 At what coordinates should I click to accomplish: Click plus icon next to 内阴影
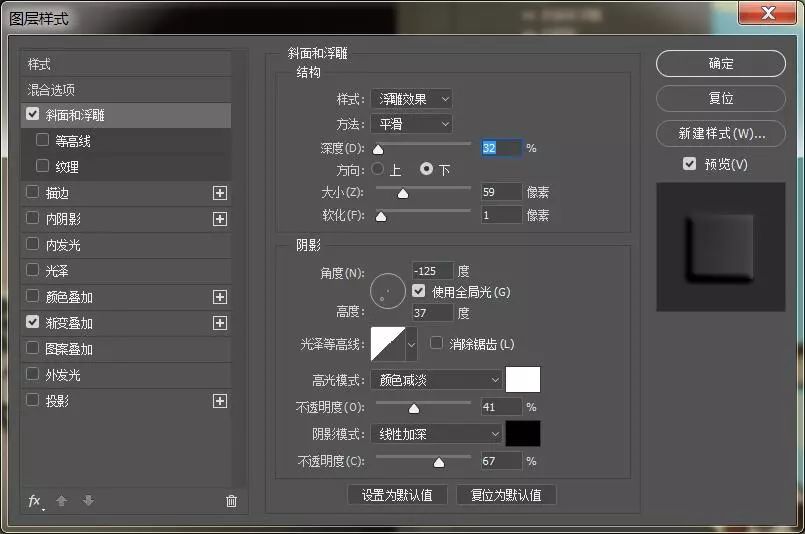pos(220,219)
